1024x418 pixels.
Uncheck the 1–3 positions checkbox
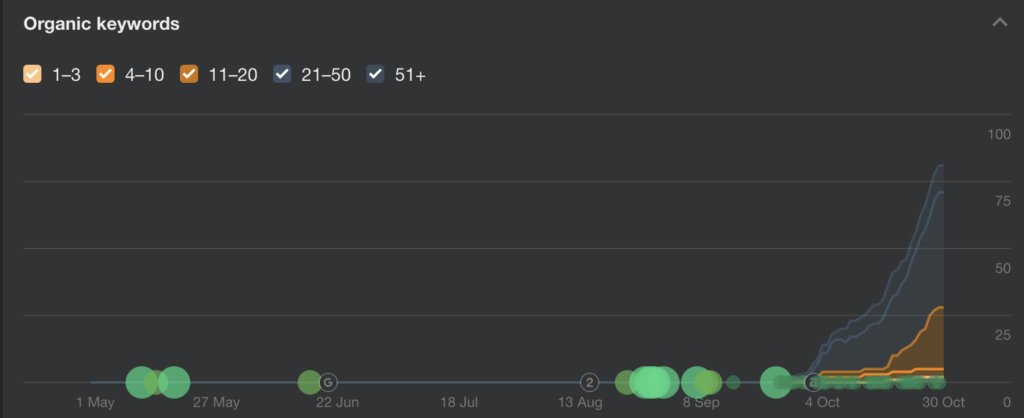click(32, 74)
